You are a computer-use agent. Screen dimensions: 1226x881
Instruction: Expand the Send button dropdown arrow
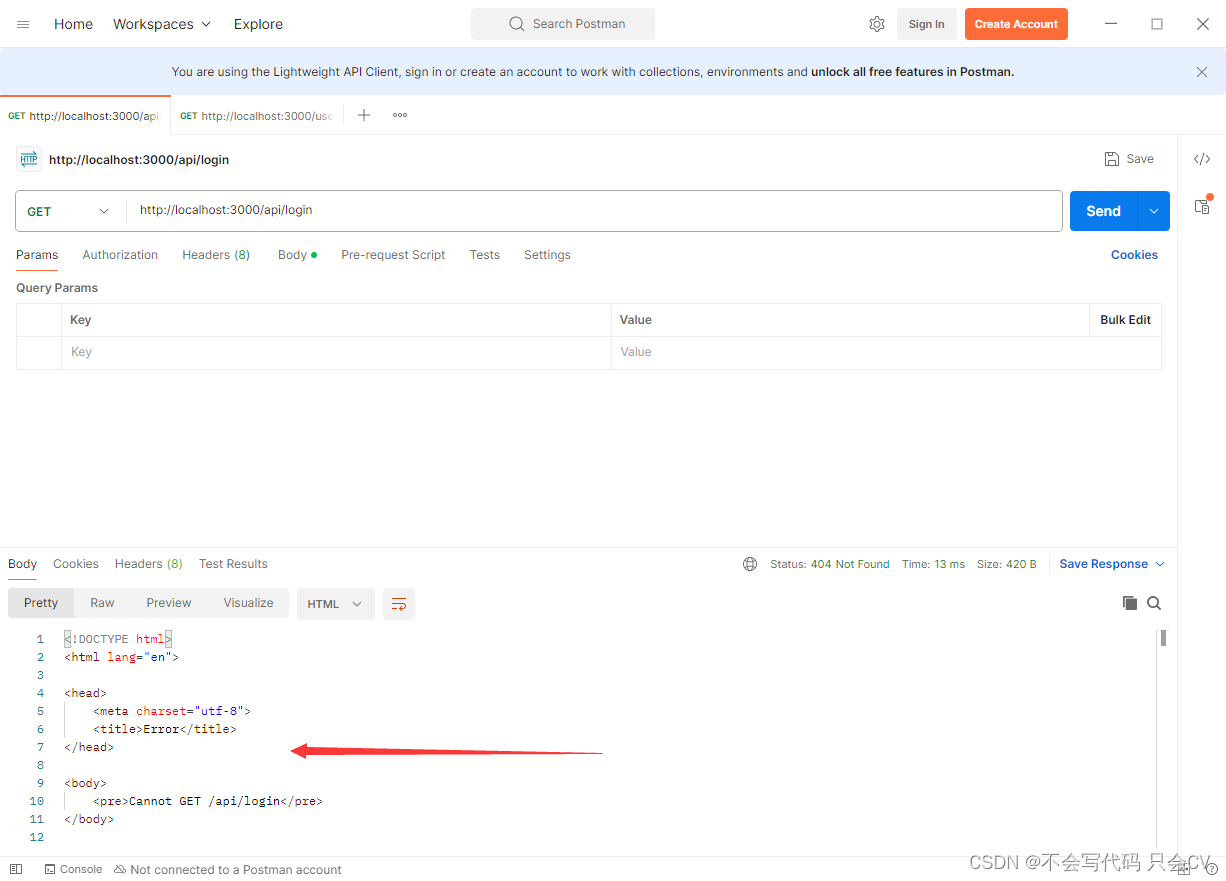coord(1154,211)
